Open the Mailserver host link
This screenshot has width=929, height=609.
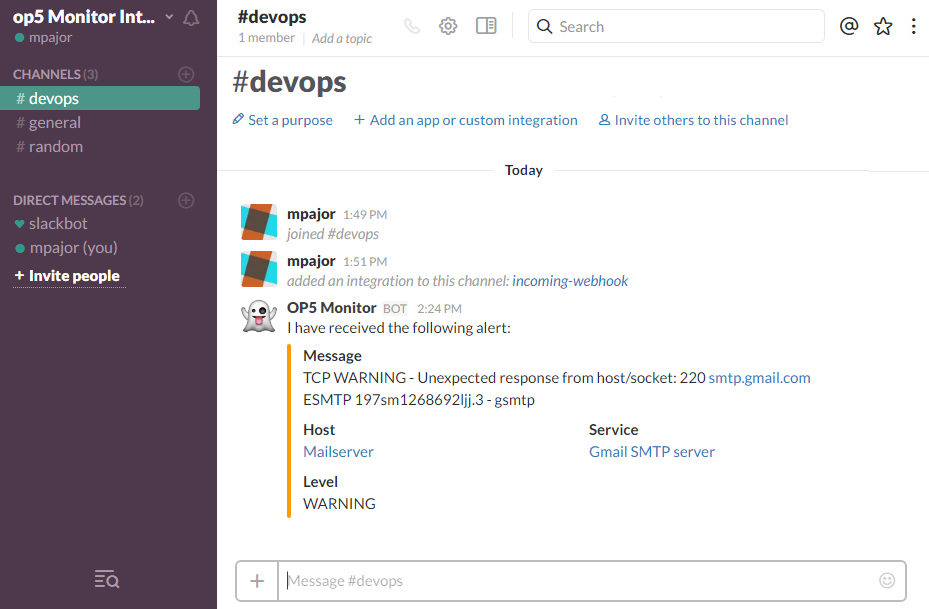[x=338, y=452]
